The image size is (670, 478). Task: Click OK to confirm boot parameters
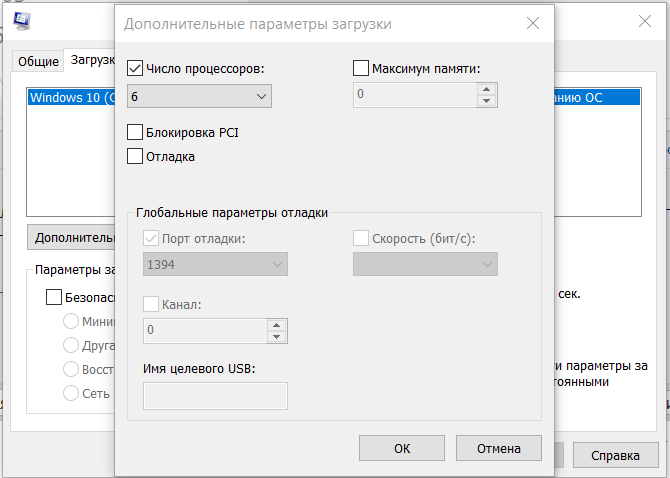click(402, 448)
